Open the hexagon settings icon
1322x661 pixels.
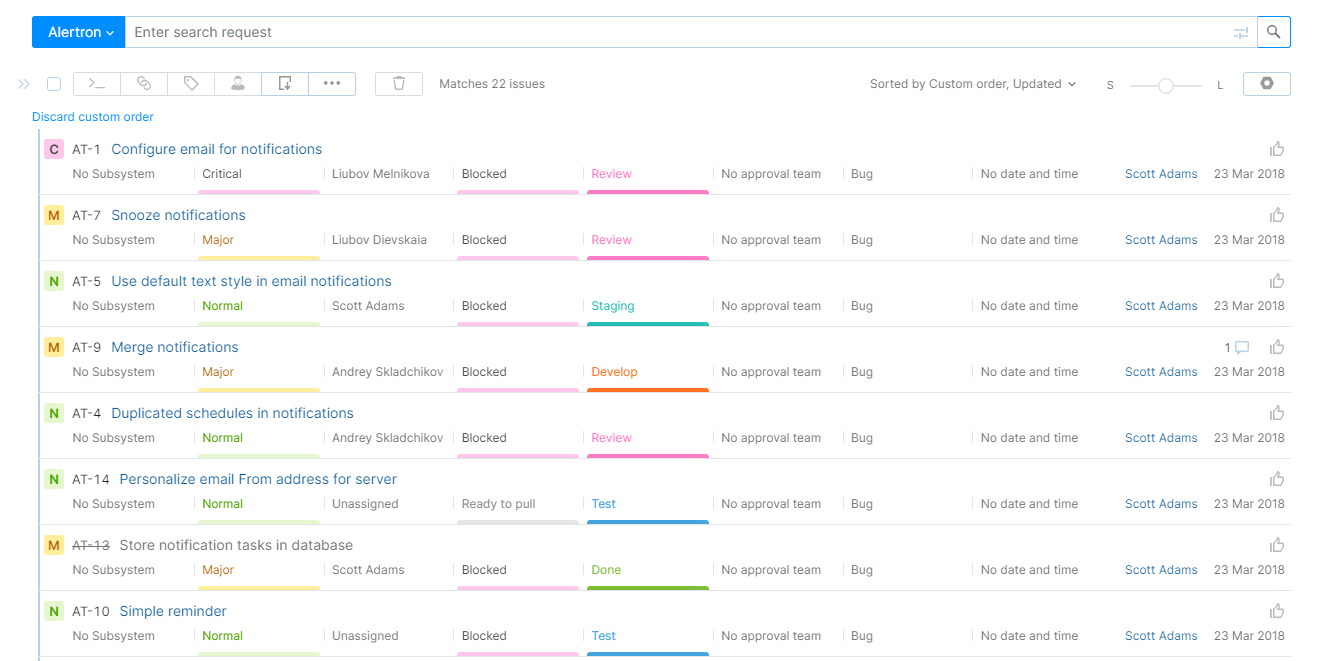click(x=1266, y=84)
